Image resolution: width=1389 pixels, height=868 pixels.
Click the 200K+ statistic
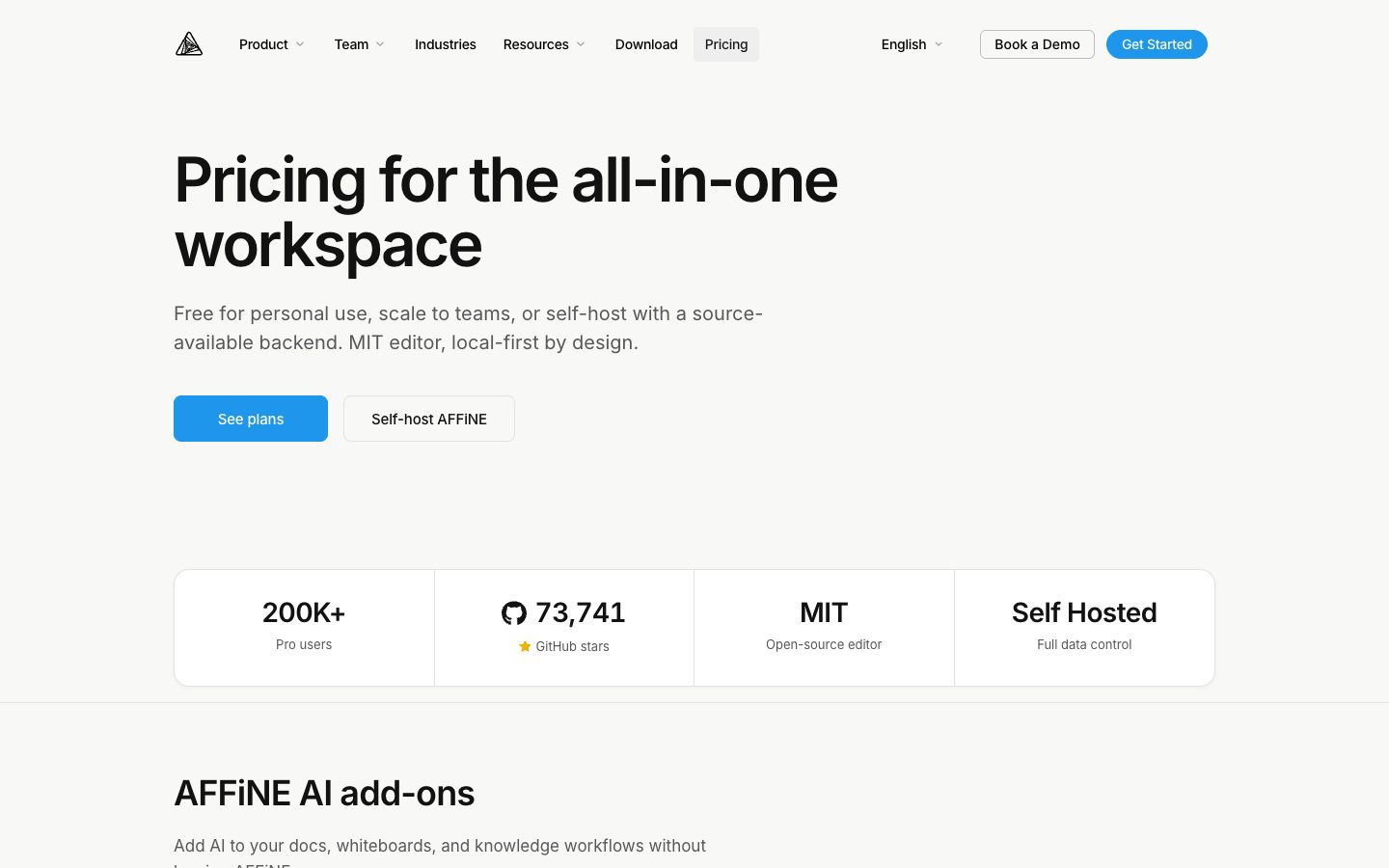(304, 612)
